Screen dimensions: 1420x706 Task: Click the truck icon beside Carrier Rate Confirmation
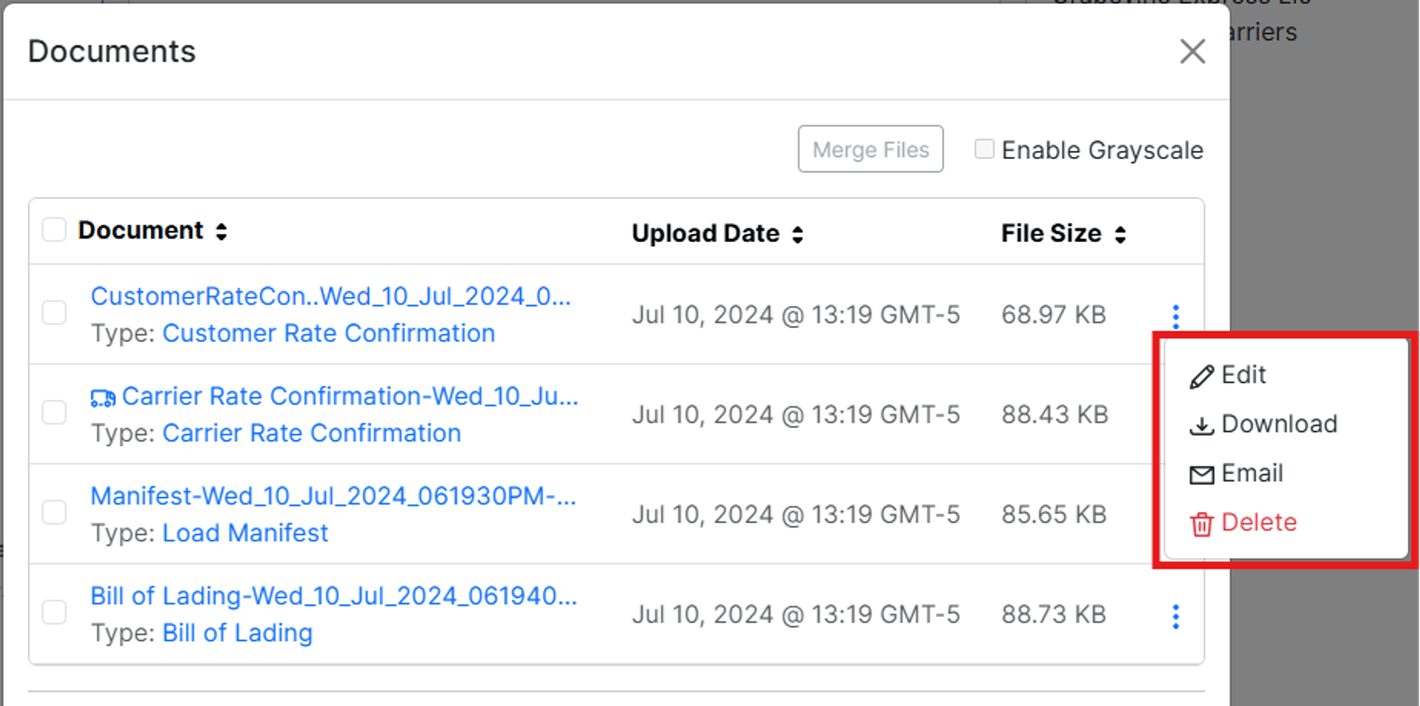pos(102,398)
